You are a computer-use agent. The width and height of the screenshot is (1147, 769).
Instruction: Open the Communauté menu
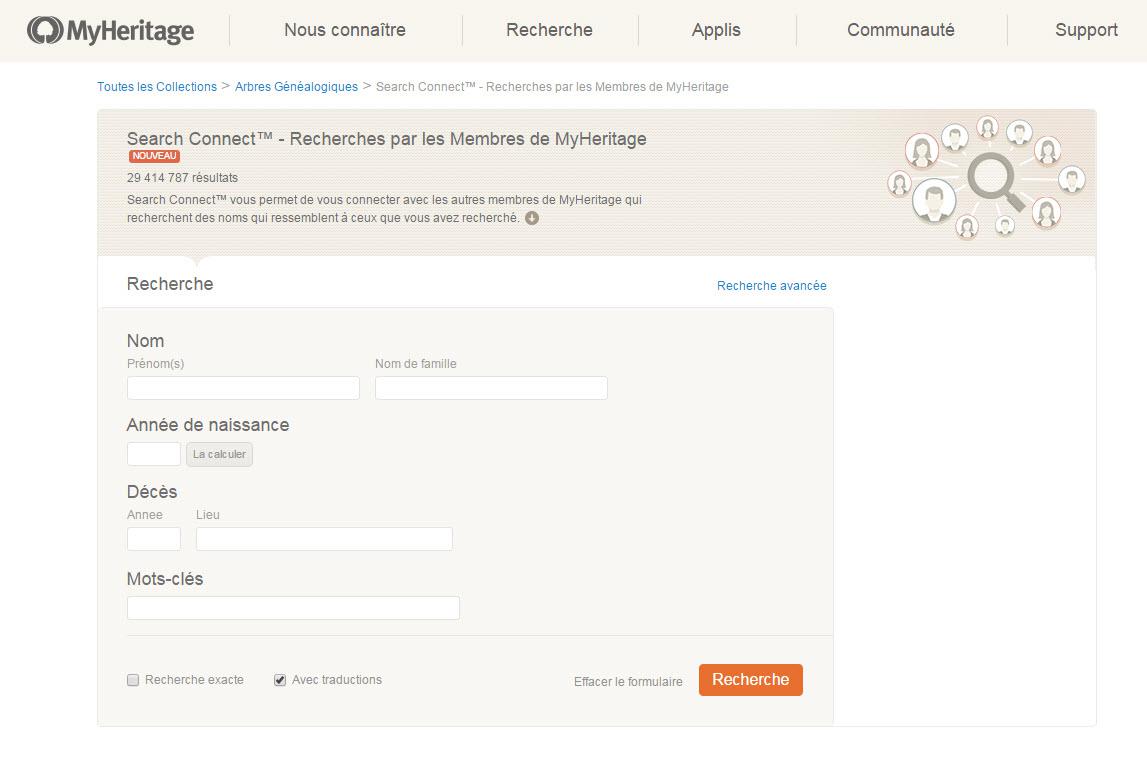click(900, 30)
